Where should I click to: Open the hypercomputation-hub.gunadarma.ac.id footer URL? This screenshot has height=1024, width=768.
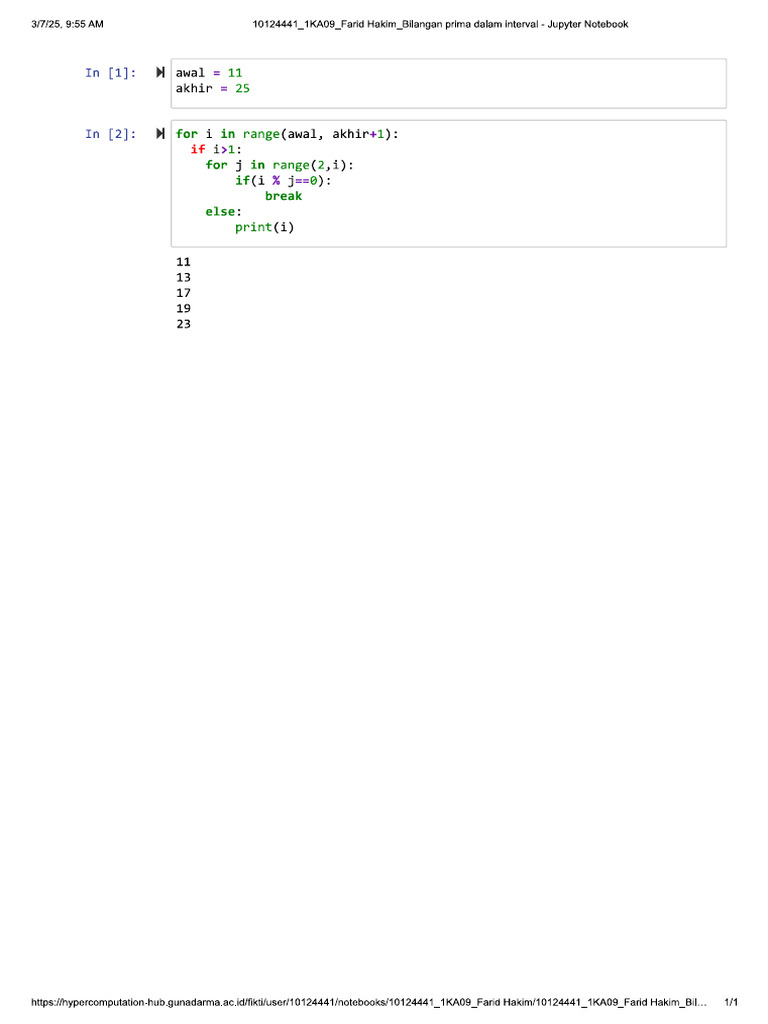pyautogui.click(x=369, y=1002)
